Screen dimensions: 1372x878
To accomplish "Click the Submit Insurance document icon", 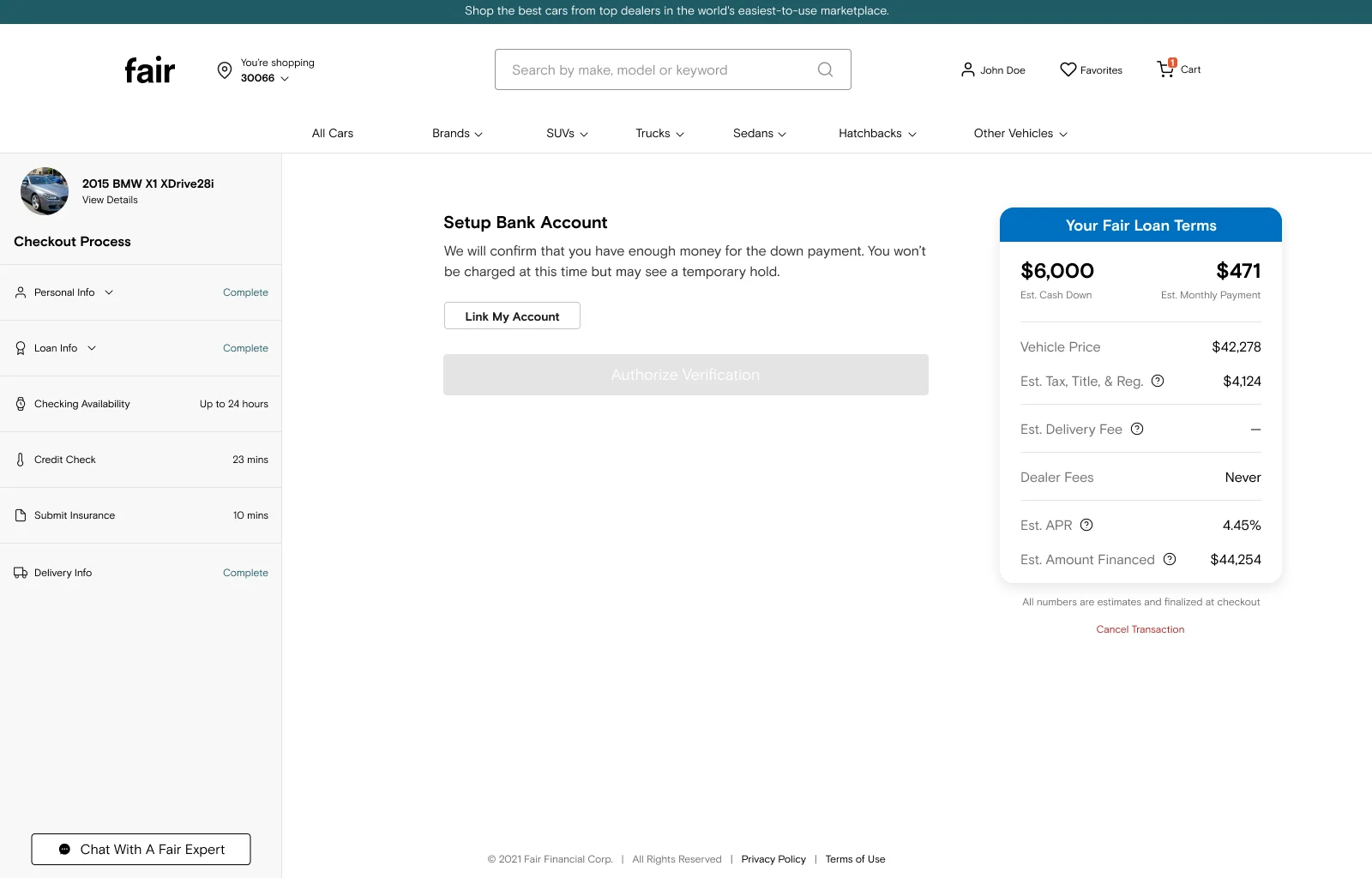I will point(21,515).
